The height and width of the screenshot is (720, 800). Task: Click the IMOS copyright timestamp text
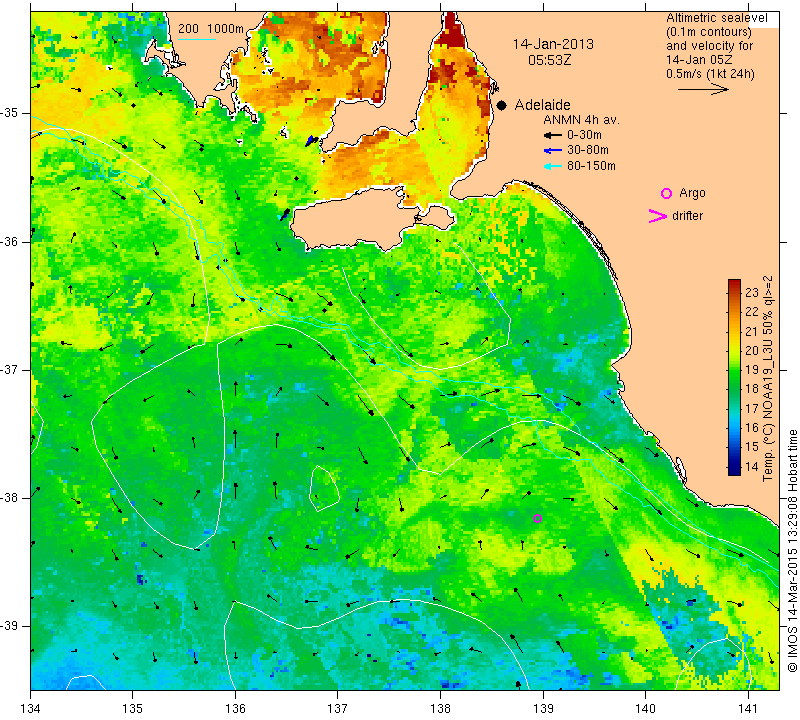[x=792, y=550]
